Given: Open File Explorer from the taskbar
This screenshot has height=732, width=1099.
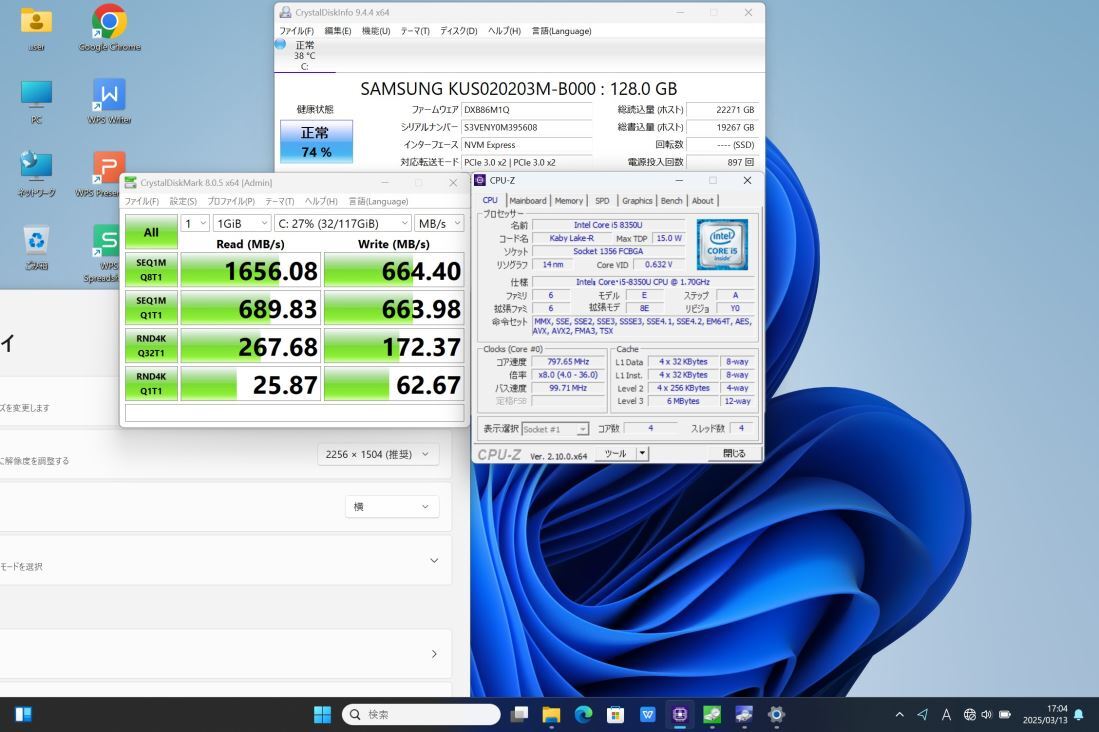Looking at the screenshot, I should click(x=552, y=714).
